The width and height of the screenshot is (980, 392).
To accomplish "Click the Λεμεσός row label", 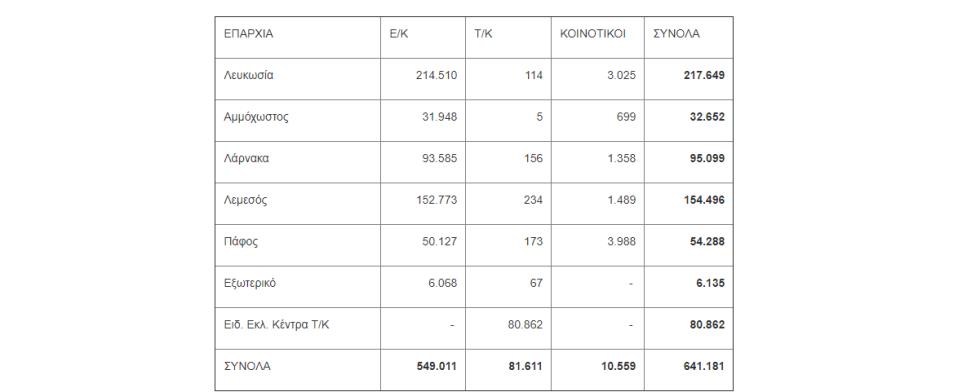I will (246, 200).
